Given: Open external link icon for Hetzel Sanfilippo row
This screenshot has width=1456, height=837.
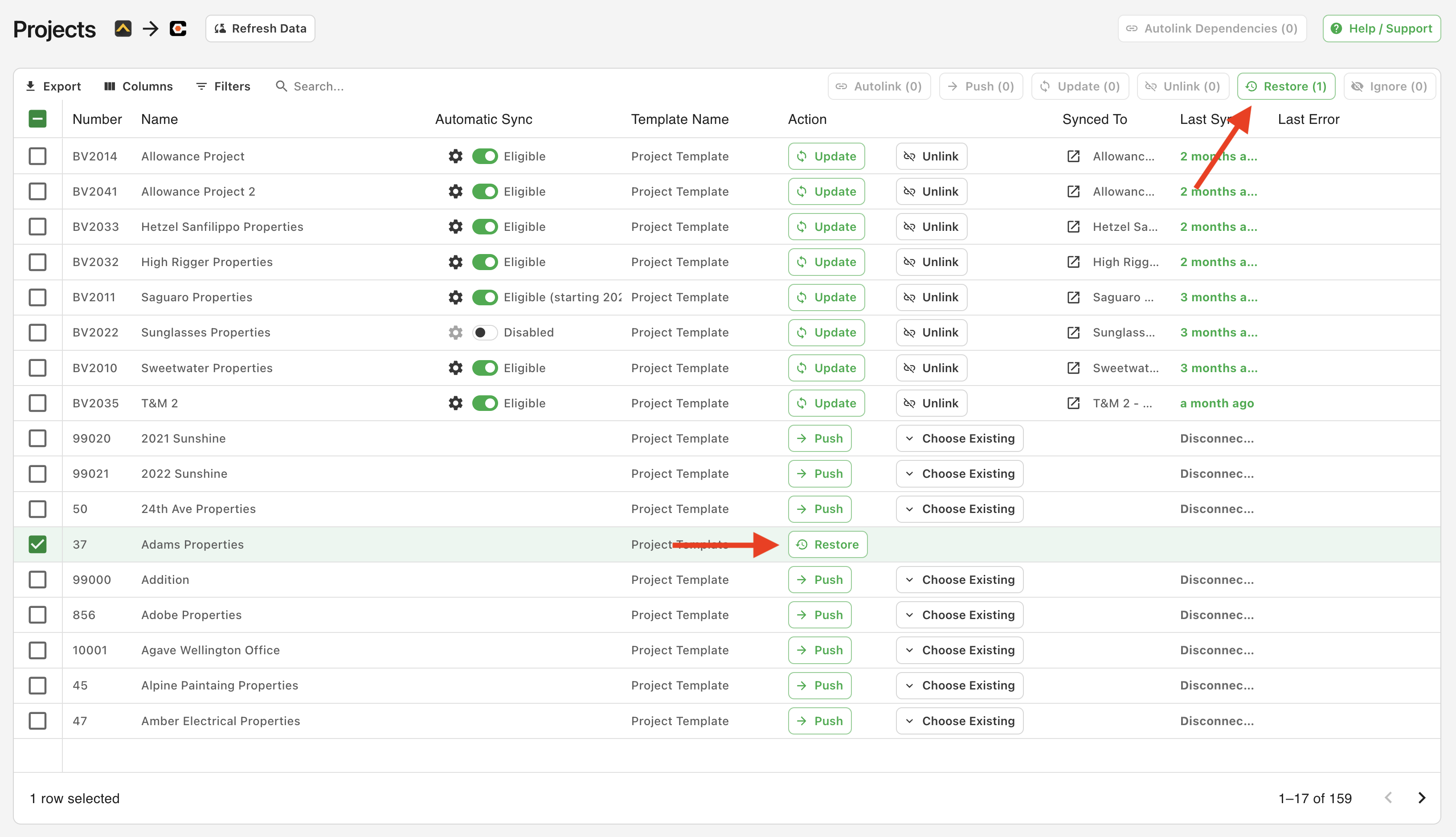Looking at the screenshot, I should pyautogui.click(x=1073, y=226).
